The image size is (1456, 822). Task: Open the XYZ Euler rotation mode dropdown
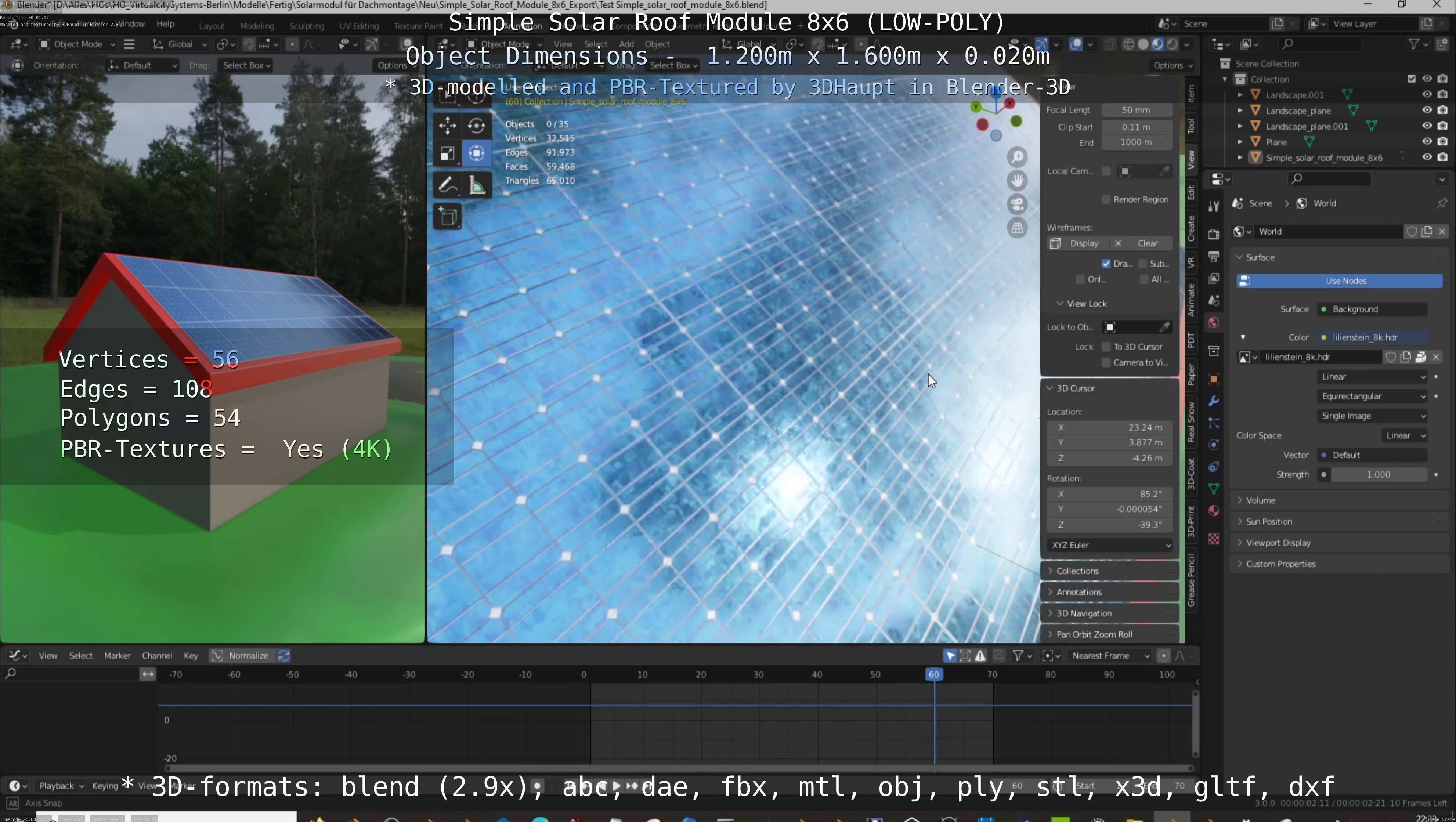pyautogui.click(x=1110, y=545)
